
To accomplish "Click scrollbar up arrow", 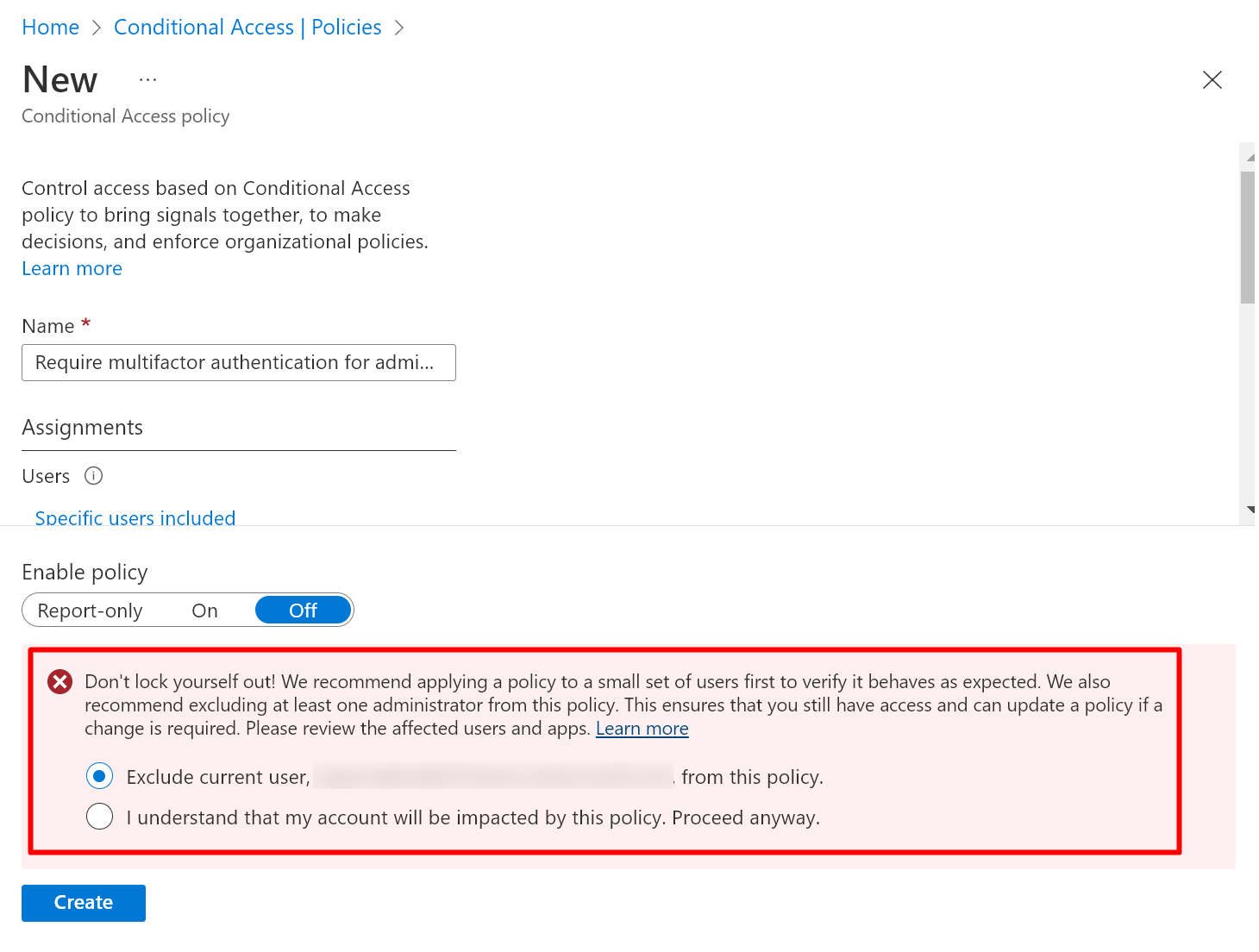I will coord(1250,157).
